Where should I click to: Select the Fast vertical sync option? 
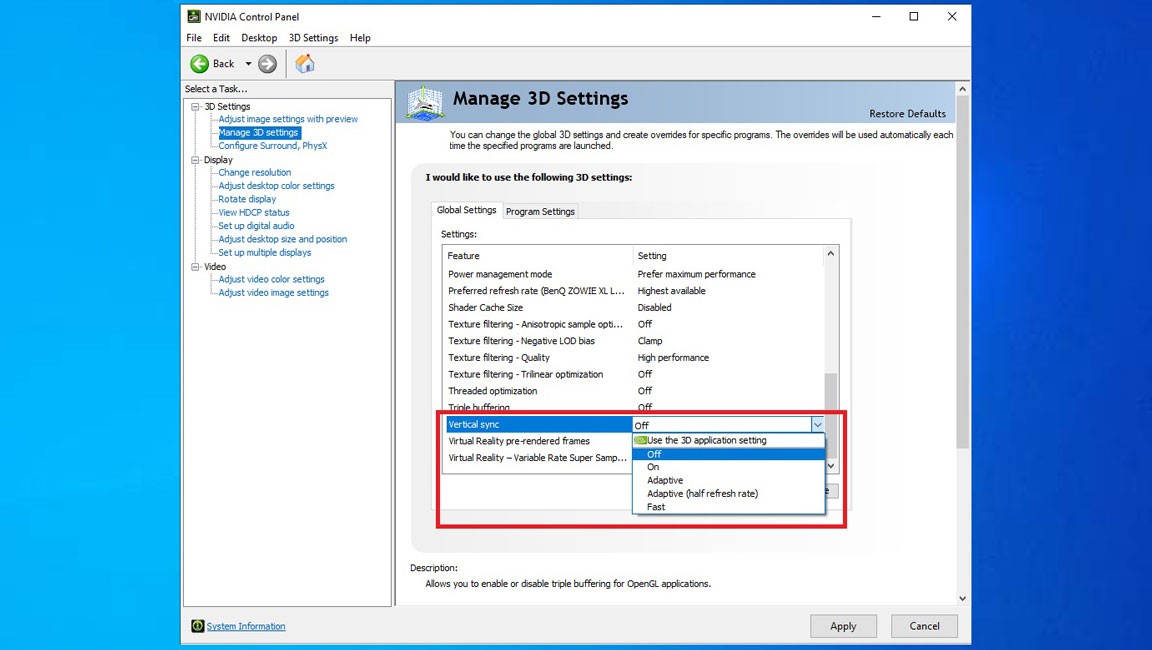coord(656,507)
